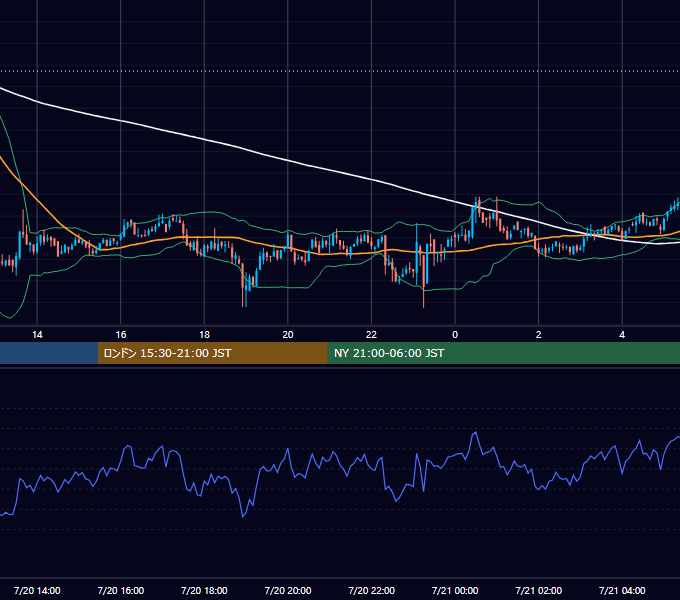Screen dimensions: 680x600
Task: Click the 4 hour label on price chart axis
Action: [x=622, y=335]
